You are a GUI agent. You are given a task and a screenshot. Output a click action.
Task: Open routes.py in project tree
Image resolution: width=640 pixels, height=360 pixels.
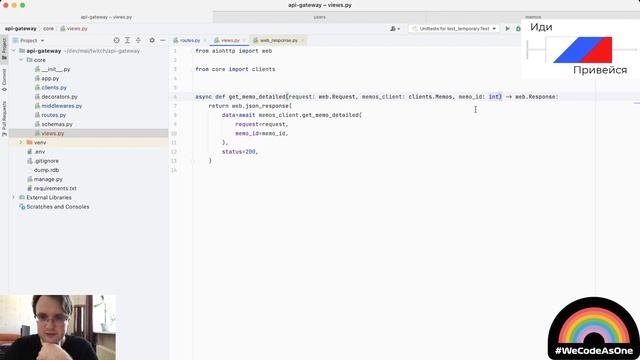pyautogui.click(x=53, y=115)
